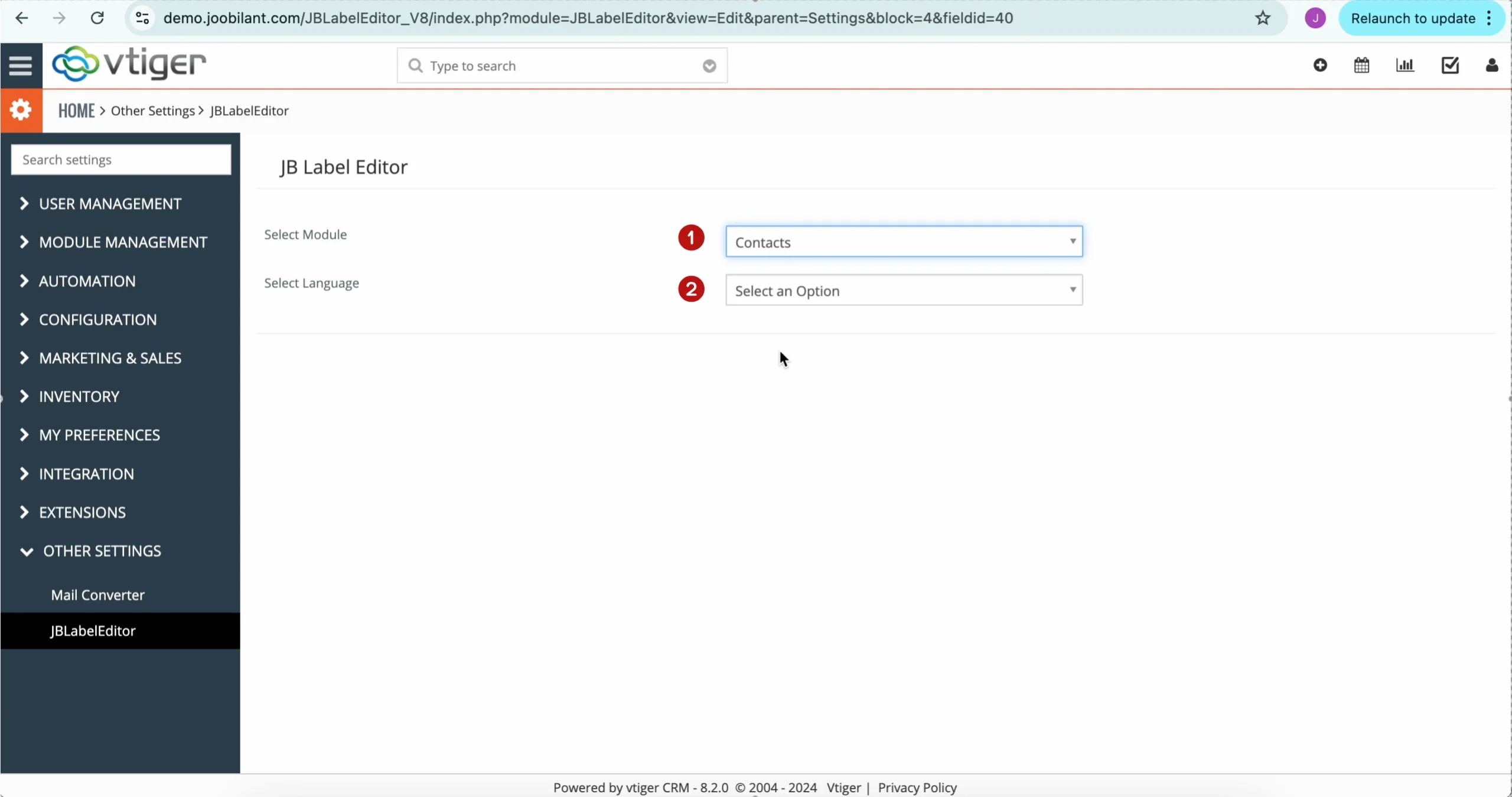Open the Select Language dropdown
Image resolution: width=1512 pixels, height=797 pixels.
[x=904, y=290]
